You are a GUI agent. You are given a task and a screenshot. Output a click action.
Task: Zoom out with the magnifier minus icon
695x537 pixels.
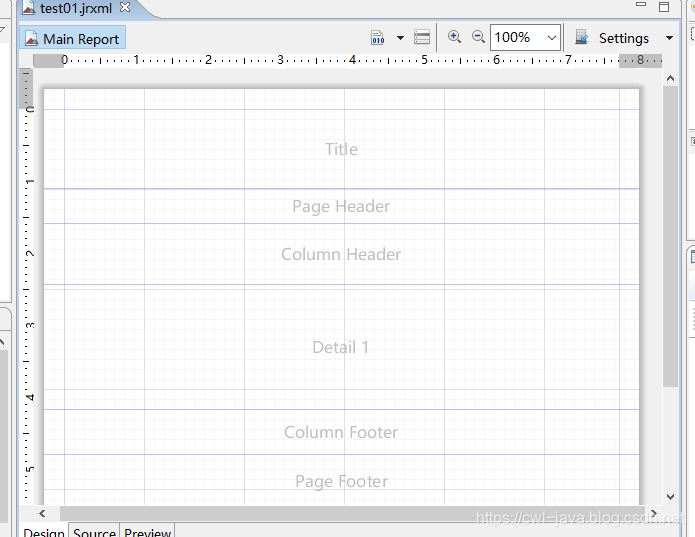(x=478, y=37)
